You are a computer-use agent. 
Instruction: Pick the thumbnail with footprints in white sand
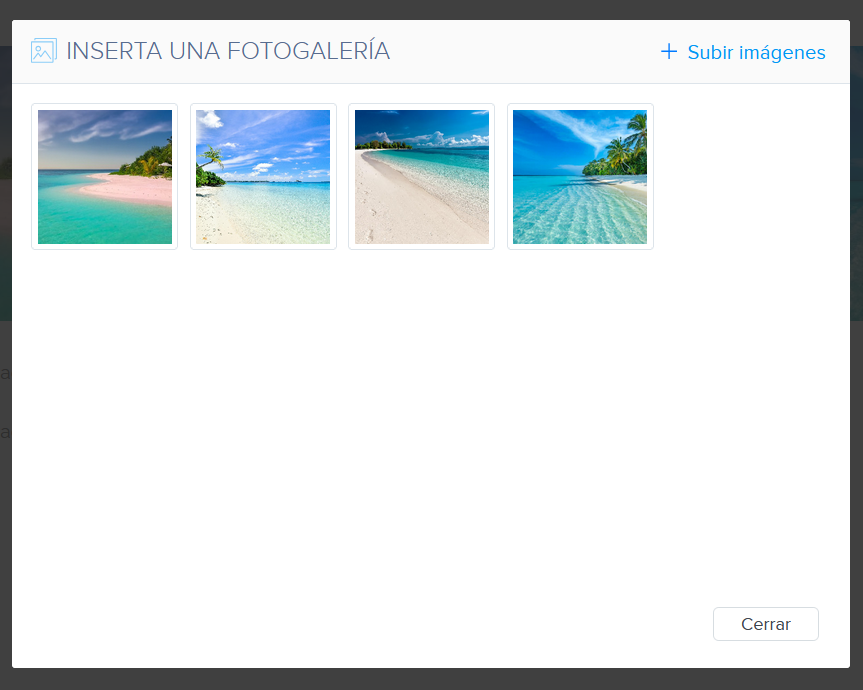(x=421, y=177)
